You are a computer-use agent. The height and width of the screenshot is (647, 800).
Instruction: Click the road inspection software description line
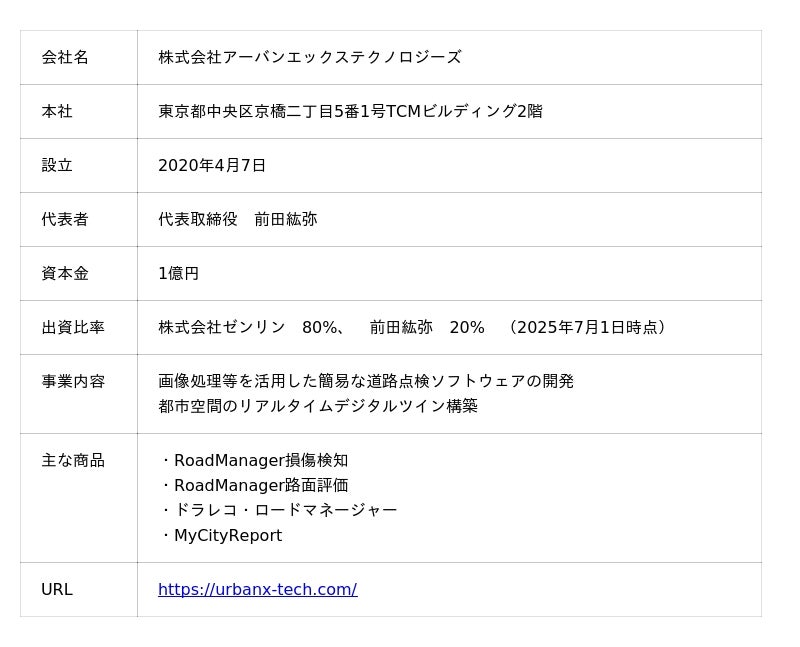click(x=366, y=381)
